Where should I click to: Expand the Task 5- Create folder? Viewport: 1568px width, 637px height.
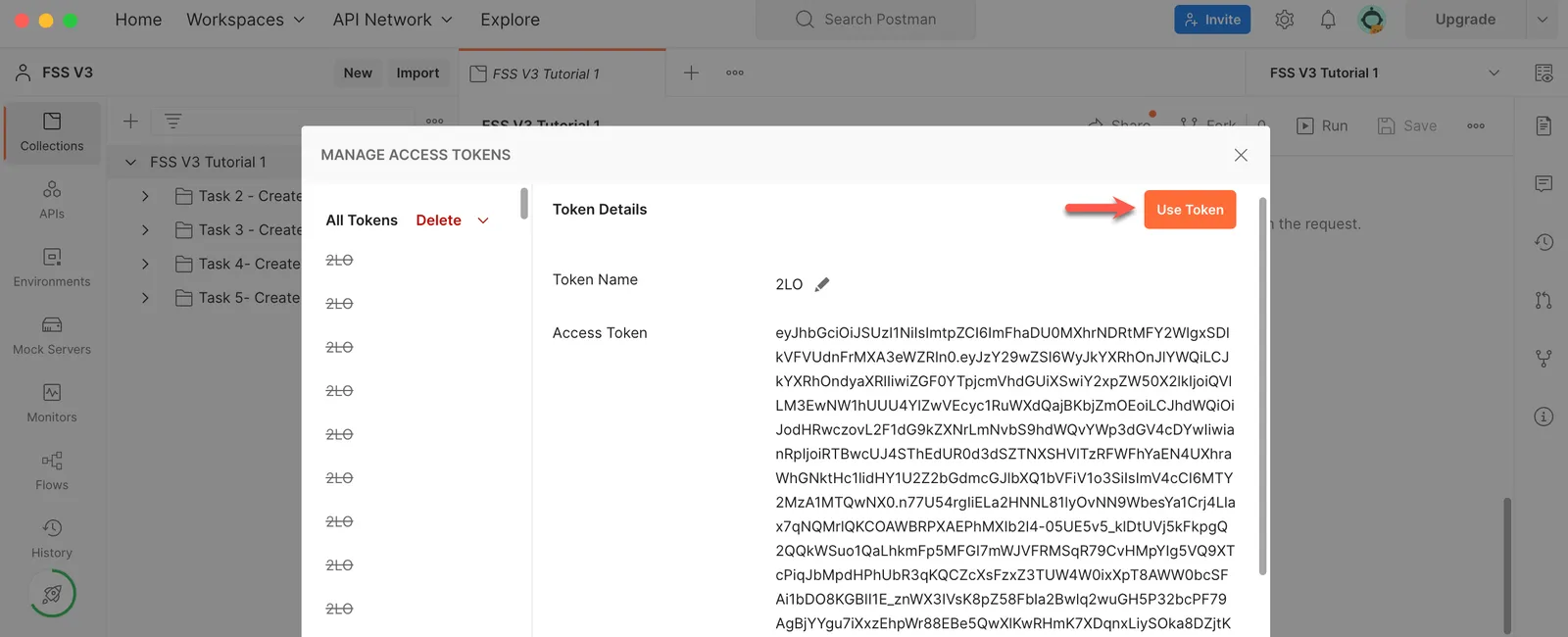pos(145,298)
